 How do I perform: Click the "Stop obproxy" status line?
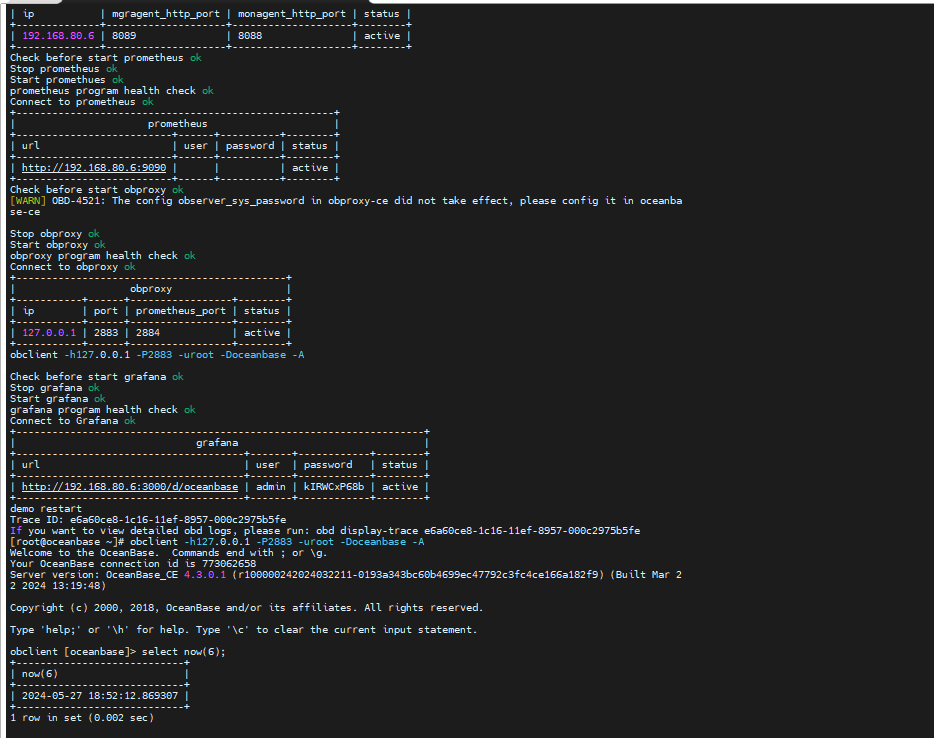55,234
